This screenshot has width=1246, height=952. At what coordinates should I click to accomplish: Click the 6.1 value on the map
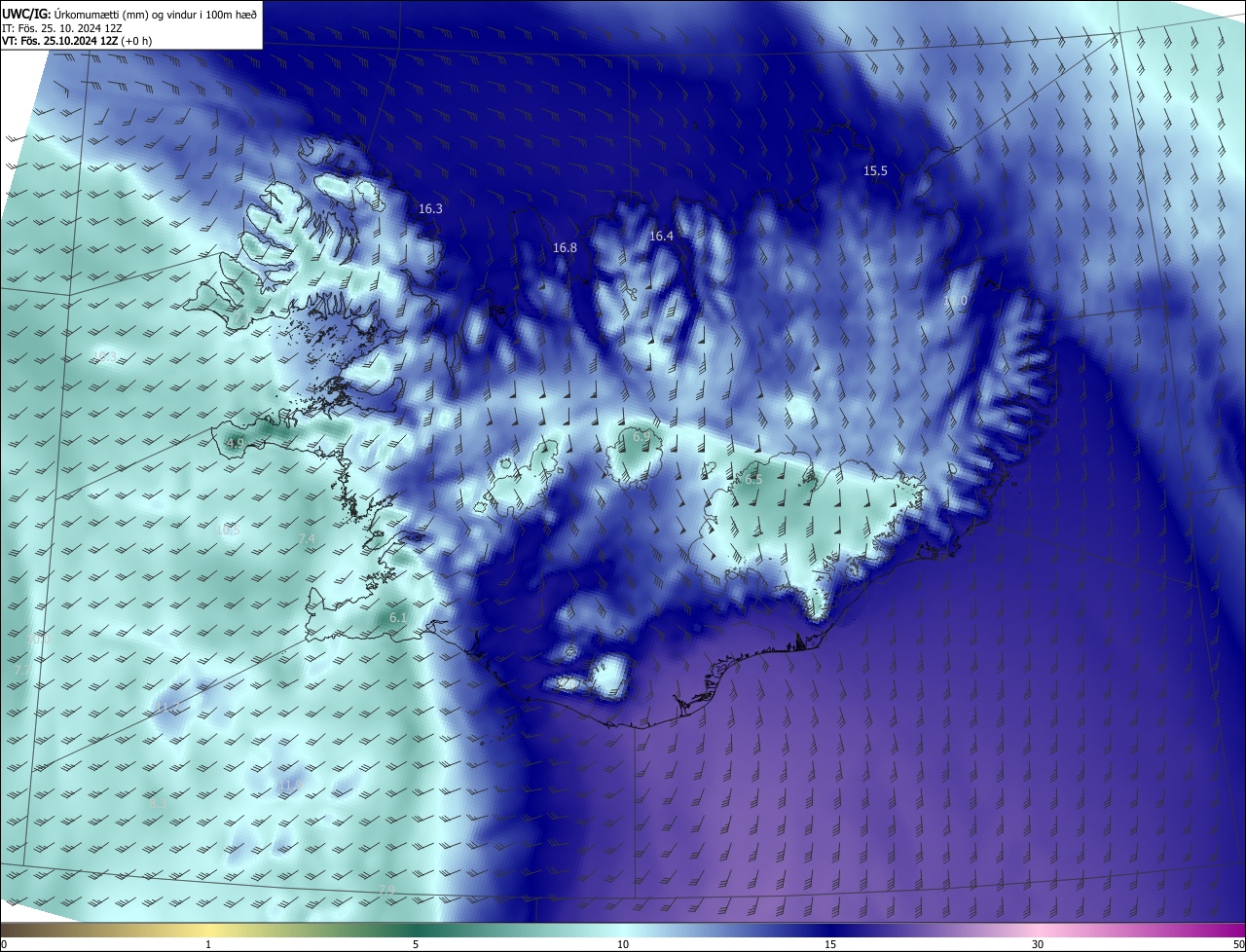point(397,618)
